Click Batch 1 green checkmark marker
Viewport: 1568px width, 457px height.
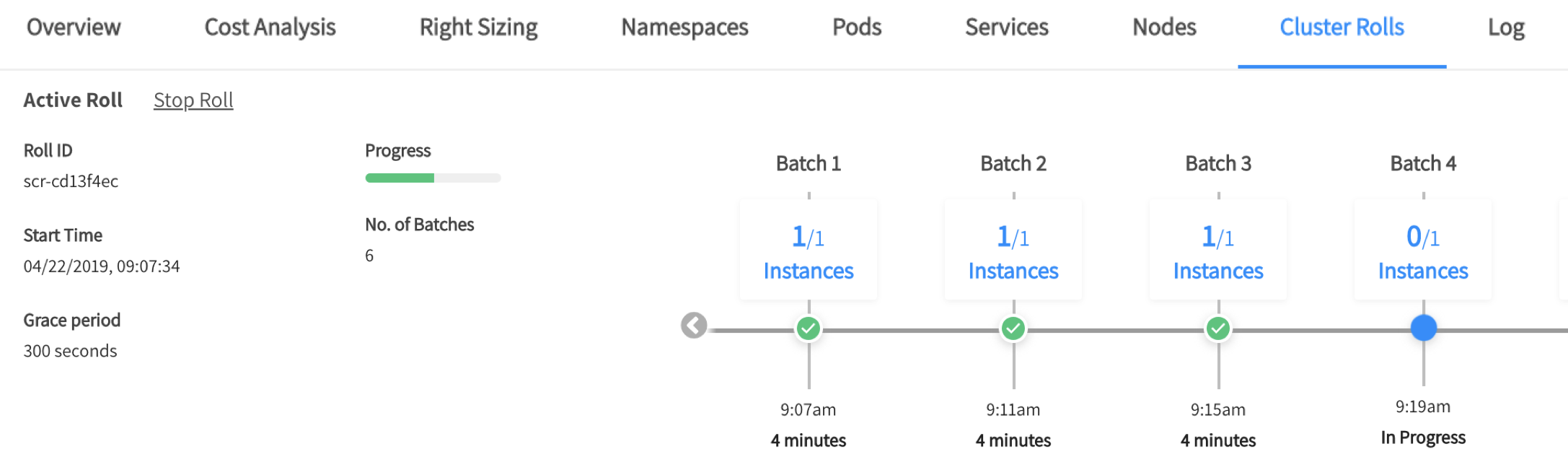[809, 328]
